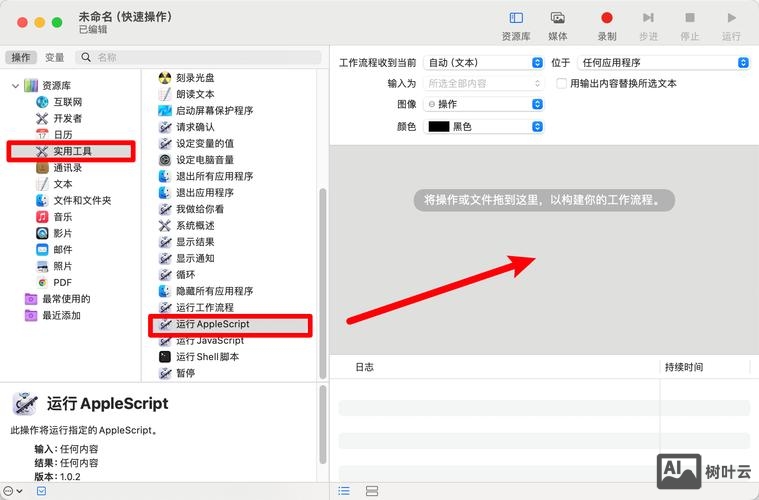The image size is (759, 500).
Task: Select the 退出所有应用程序 action
Action: (206, 176)
